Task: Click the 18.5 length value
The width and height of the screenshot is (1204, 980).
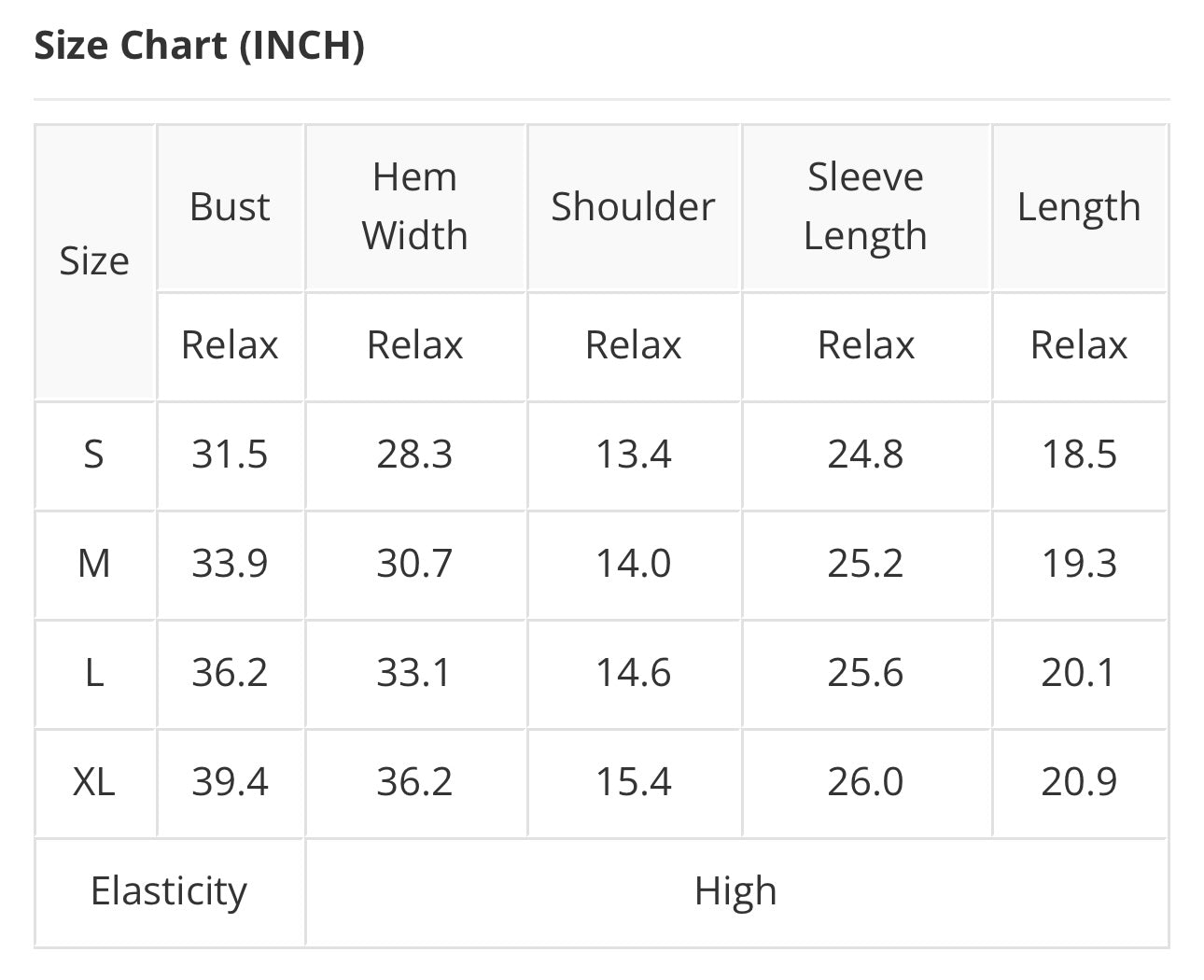Action: 1079,455
